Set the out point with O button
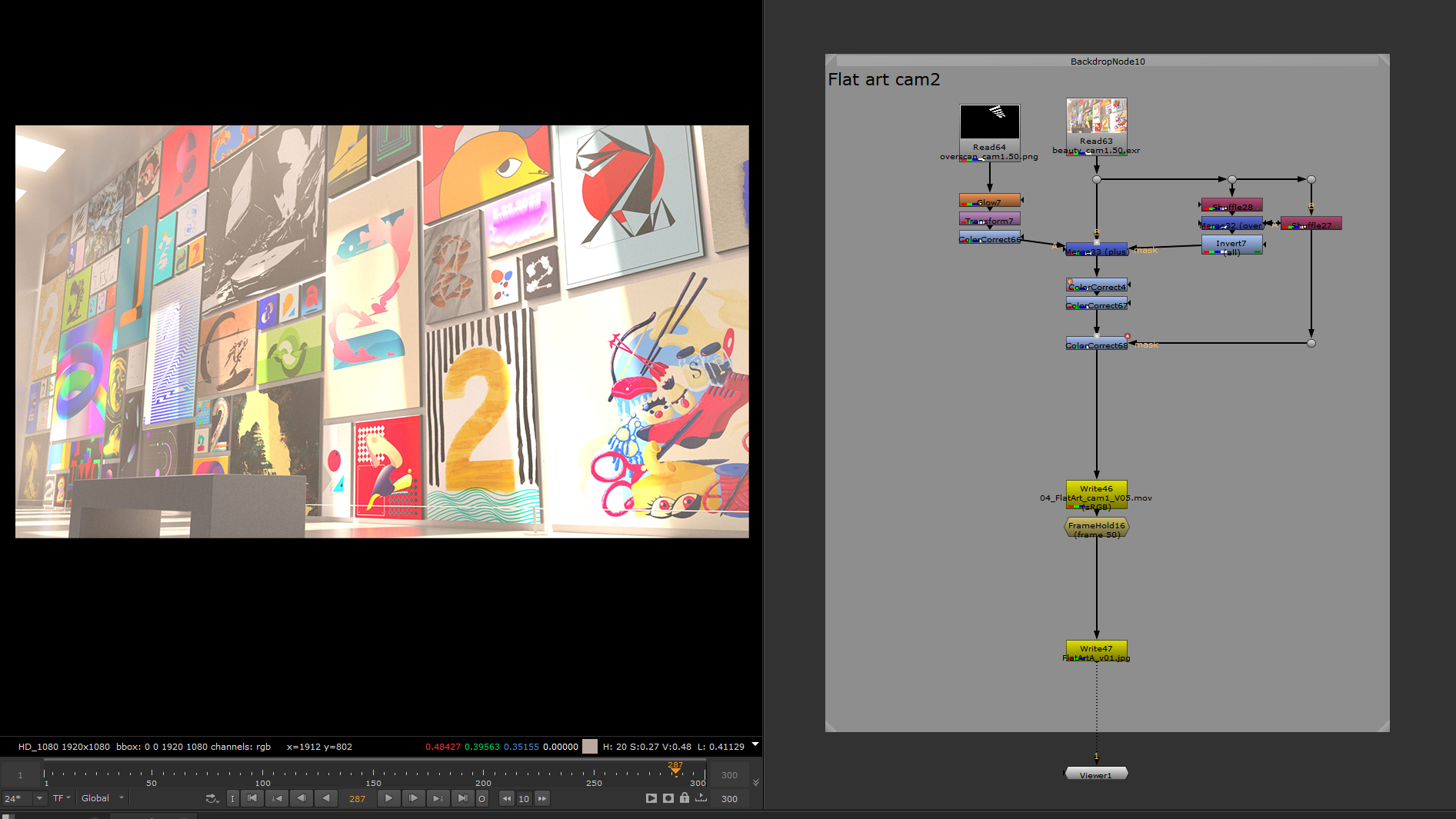Viewport: 1456px width, 819px height. pyautogui.click(x=482, y=798)
